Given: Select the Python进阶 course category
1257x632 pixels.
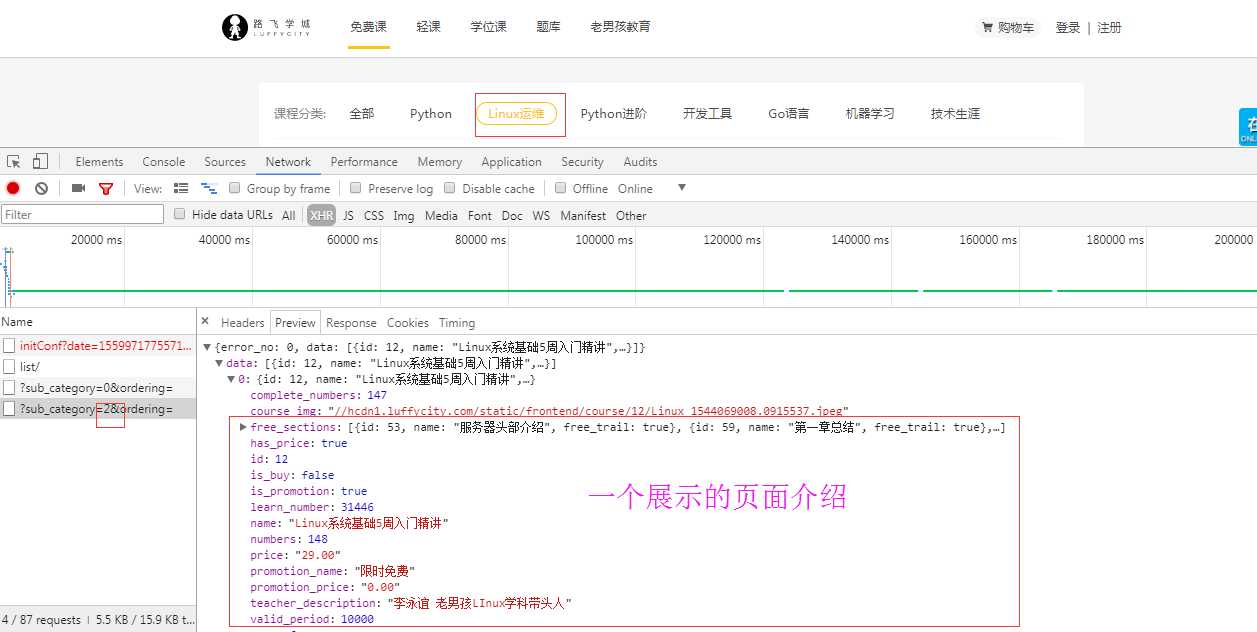Looking at the screenshot, I should tap(613, 114).
